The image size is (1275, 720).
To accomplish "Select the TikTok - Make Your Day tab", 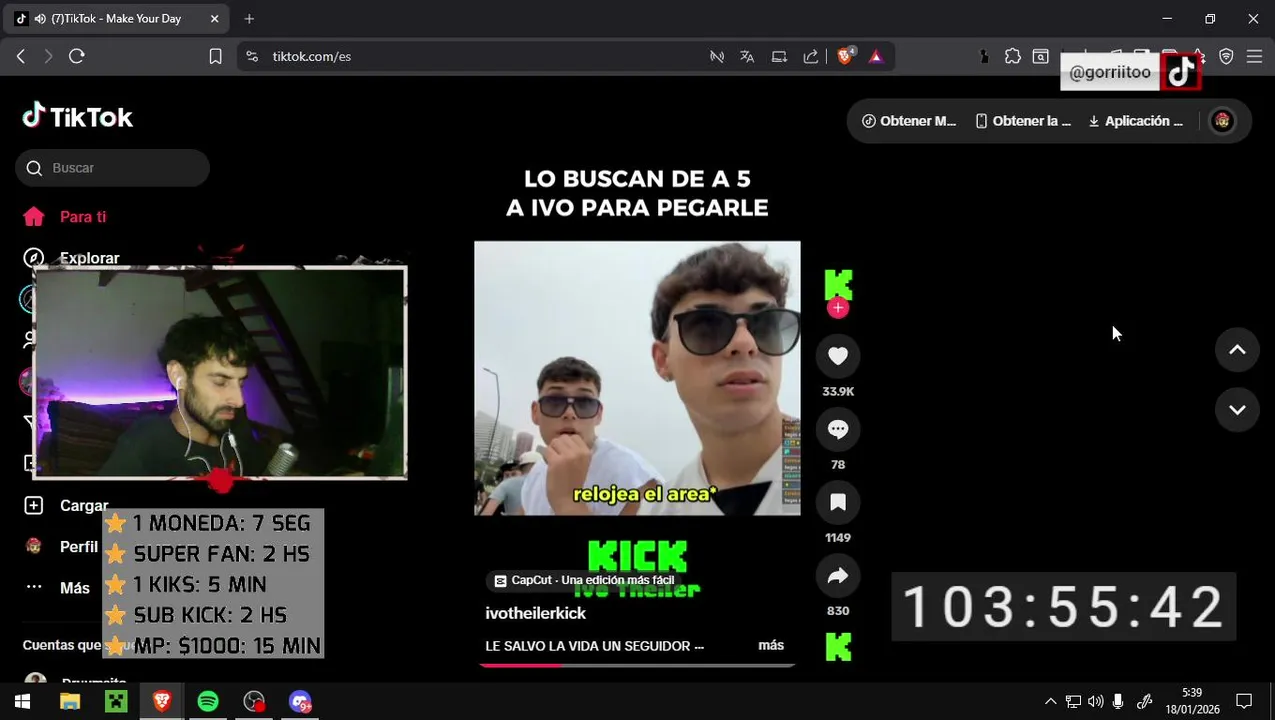I will pos(115,18).
